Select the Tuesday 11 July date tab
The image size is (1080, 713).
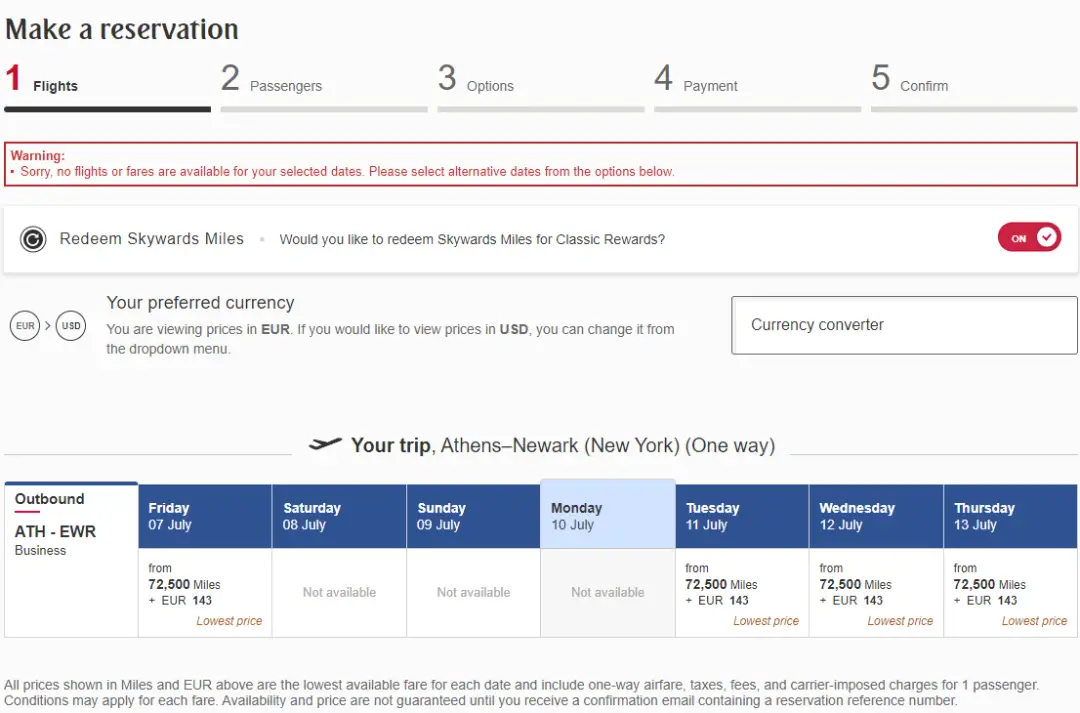click(x=742, y=516)
